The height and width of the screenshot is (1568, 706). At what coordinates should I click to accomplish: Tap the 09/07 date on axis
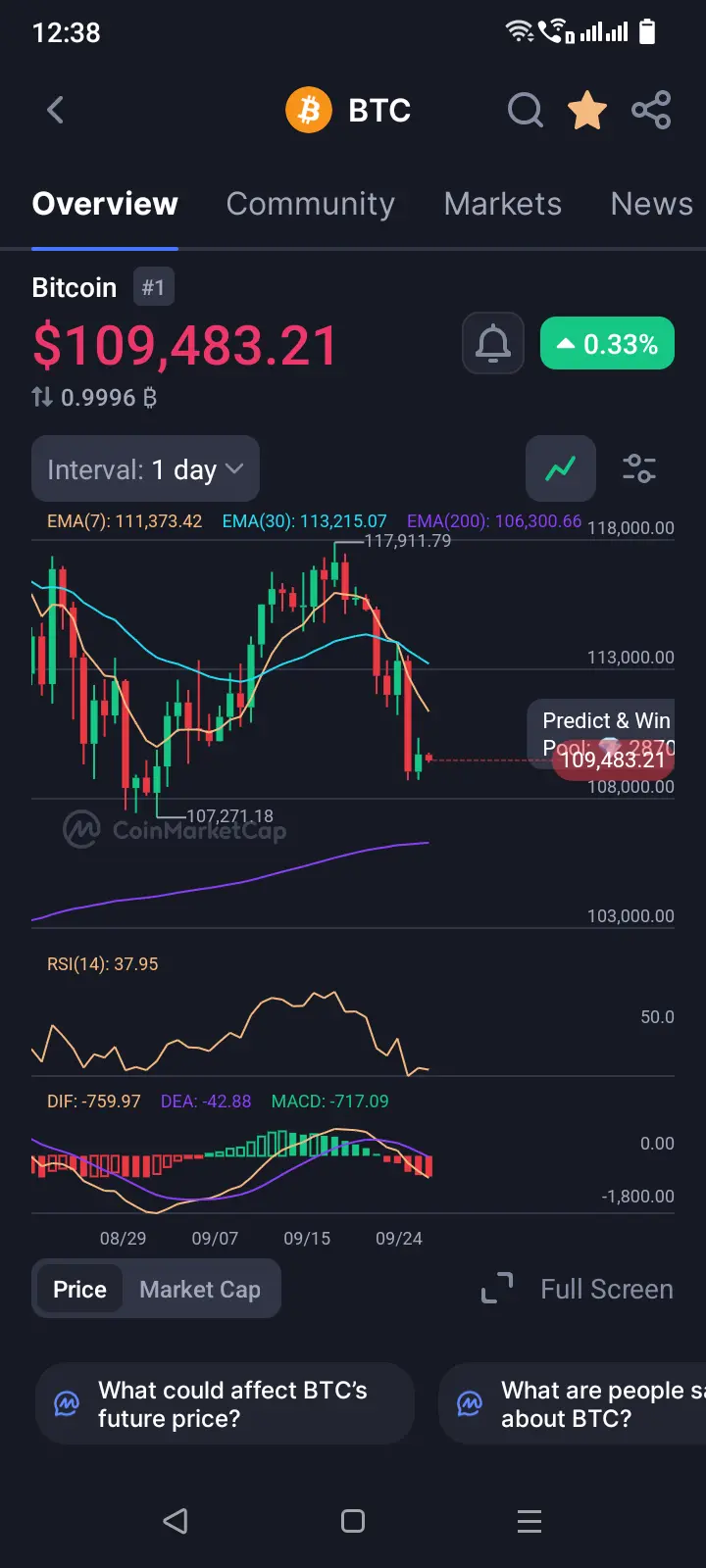point(215,1239)
